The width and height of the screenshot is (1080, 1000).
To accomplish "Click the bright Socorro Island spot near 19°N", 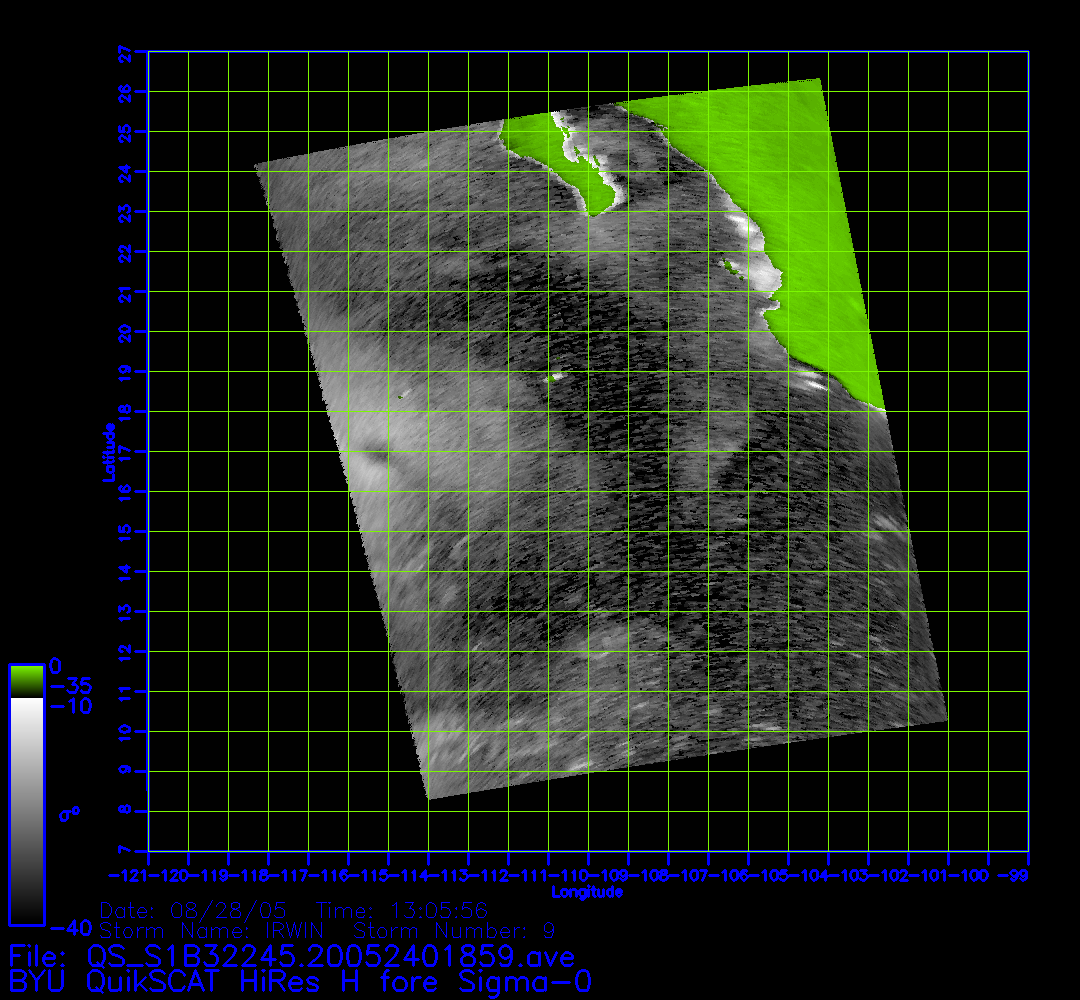I will pyautogui.click(x=553, y=377).
